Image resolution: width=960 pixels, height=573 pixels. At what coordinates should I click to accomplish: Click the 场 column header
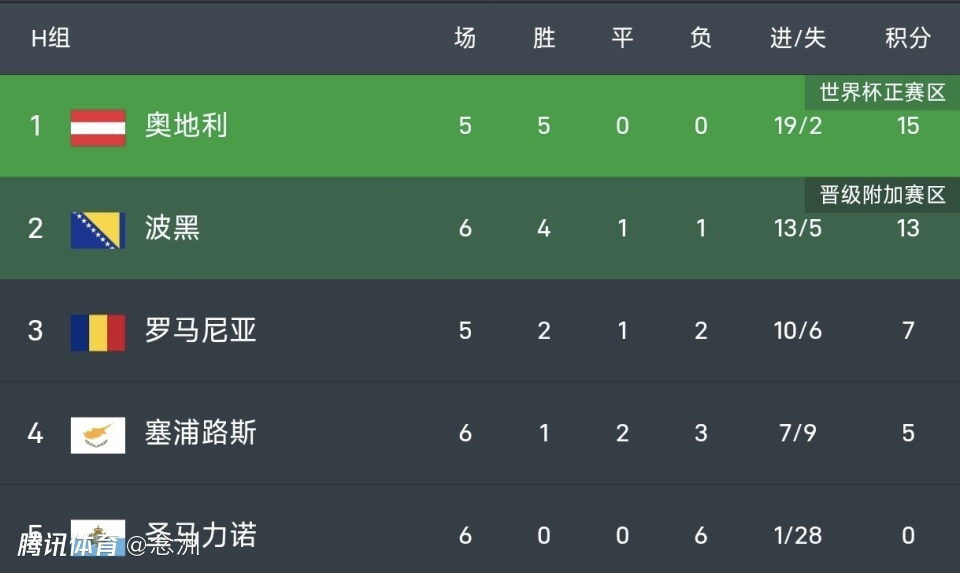(x=465, y=39)
